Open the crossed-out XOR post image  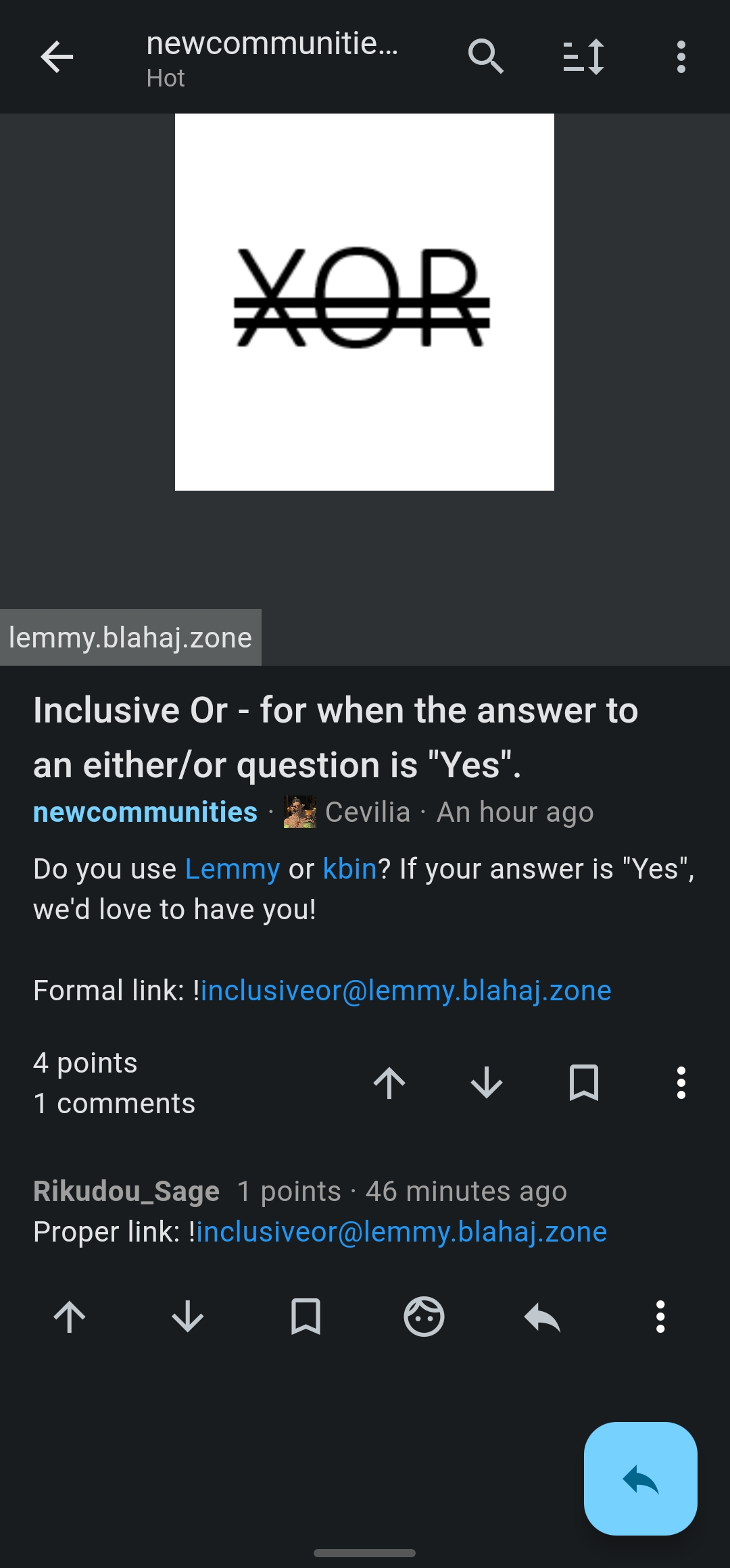(x=364, y=302)
